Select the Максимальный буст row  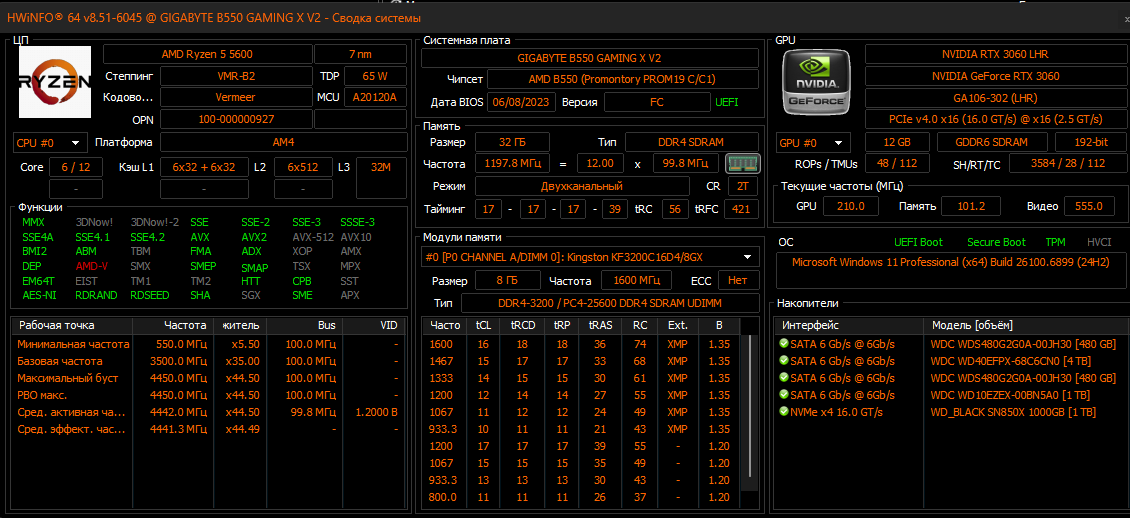[209, 378]
